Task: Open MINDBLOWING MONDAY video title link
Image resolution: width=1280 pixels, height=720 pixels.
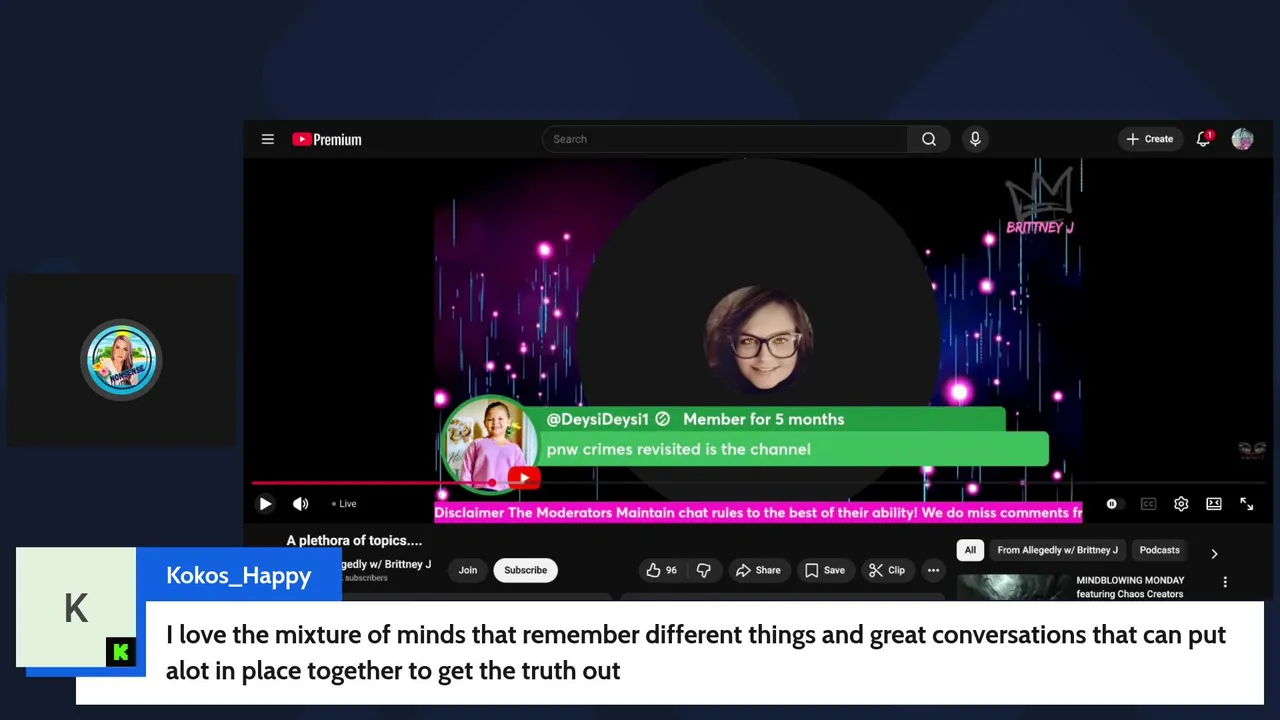Action: click(1130, 587)
